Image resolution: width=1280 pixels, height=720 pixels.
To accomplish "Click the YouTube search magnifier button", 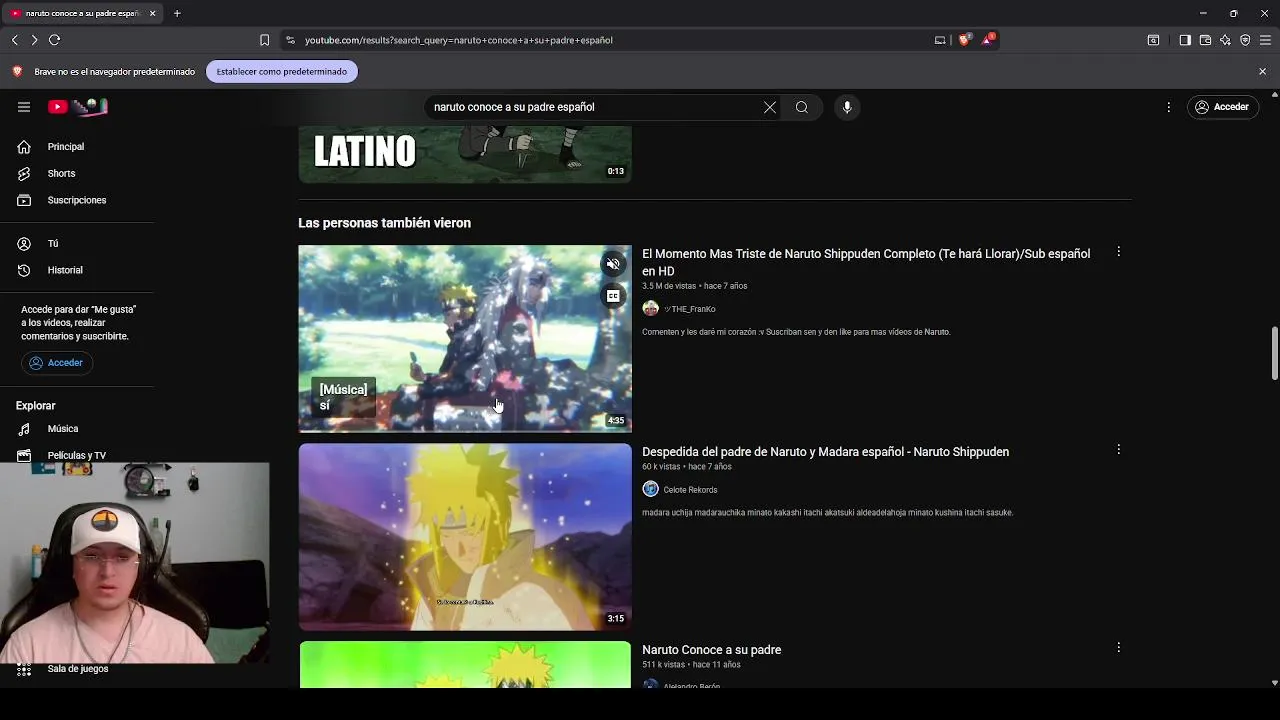I will point(802,107).
